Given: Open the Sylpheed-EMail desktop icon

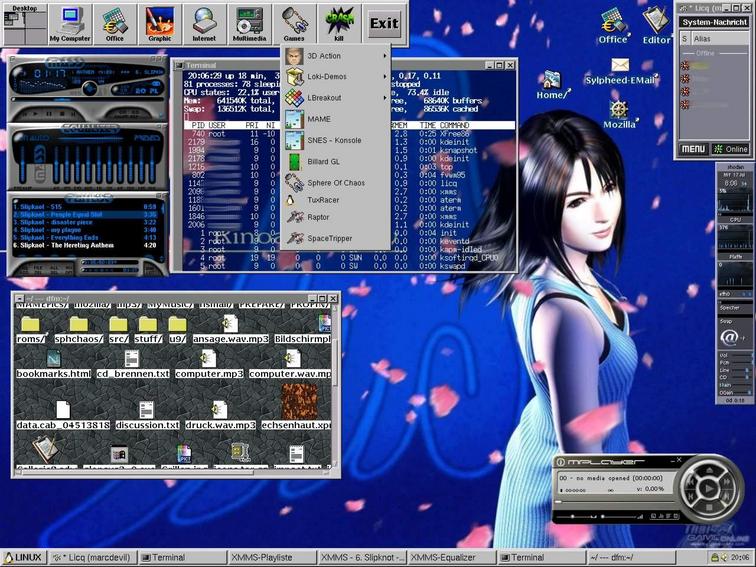Looking at the screenshot, I should click(621, 71).
